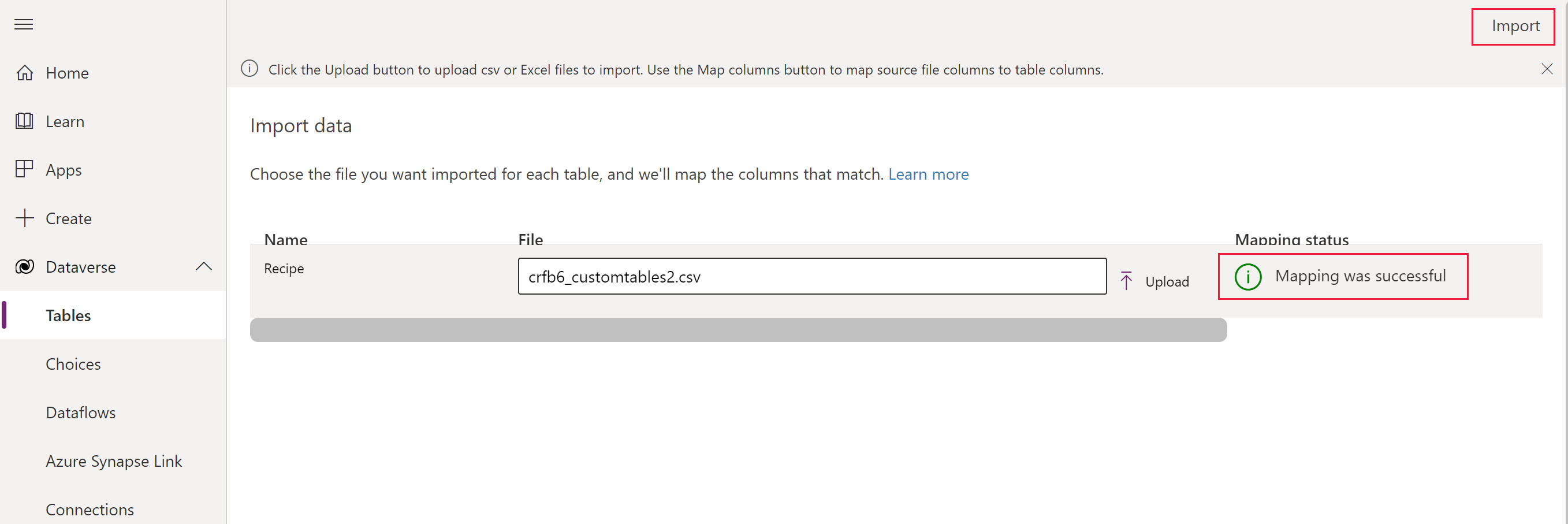The height and width of the screenshot is (524, 1568).
Task: Open the hamburger navigation menu
Action: [23, 24]
